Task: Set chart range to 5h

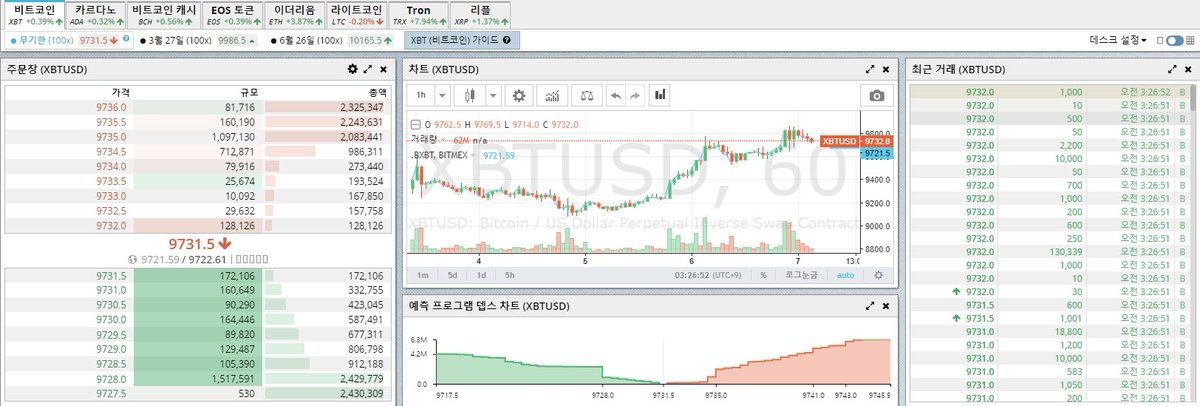Action: coord(510,274)
